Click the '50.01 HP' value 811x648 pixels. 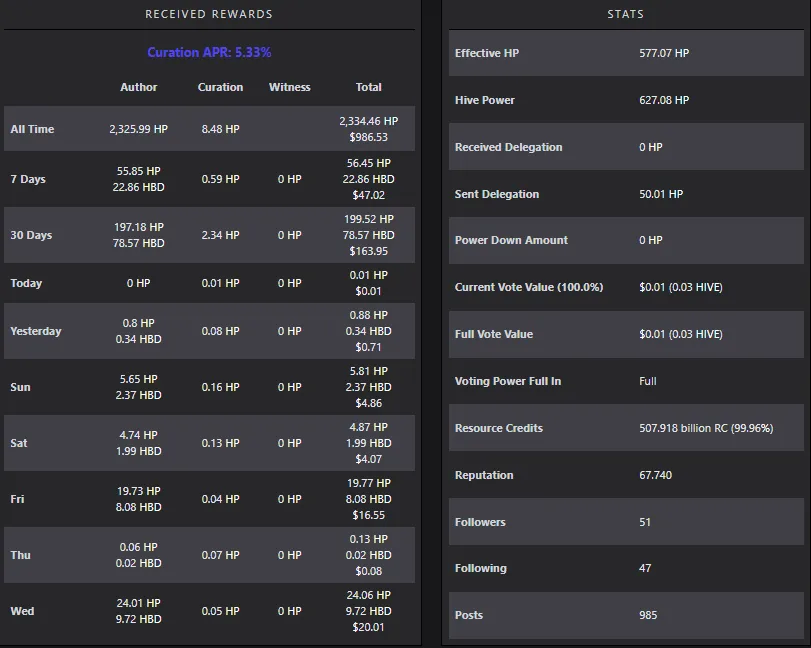(661, 194)
